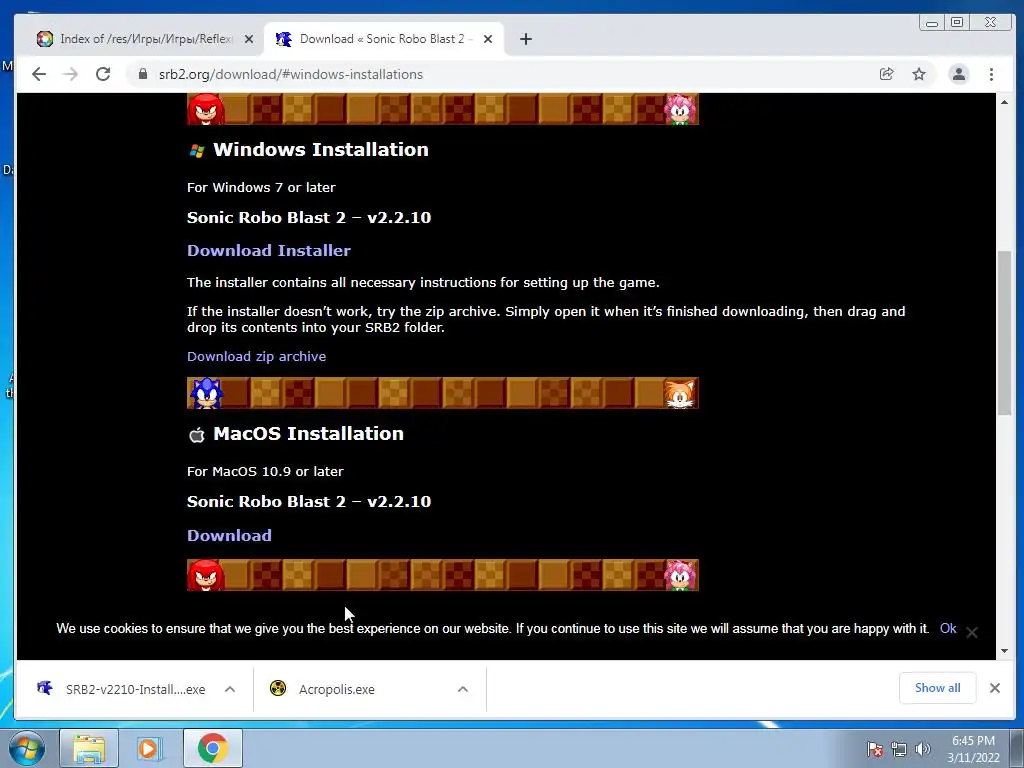Open Windows Media Player from taskbar
This screenshot has width=1024, height=768.
click(x=148, y=748)
